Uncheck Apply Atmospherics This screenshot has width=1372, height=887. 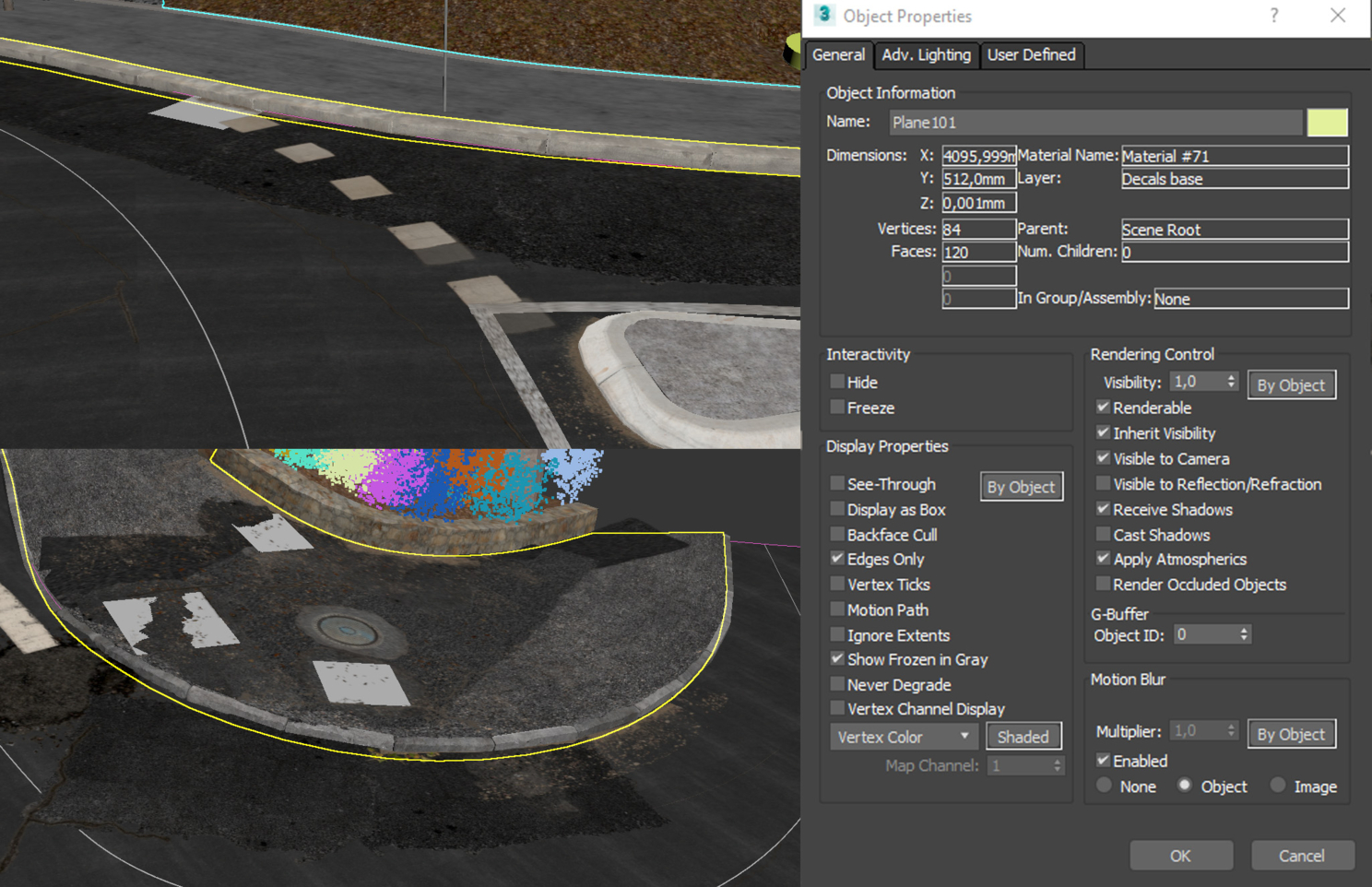(x=1103, y=559)
